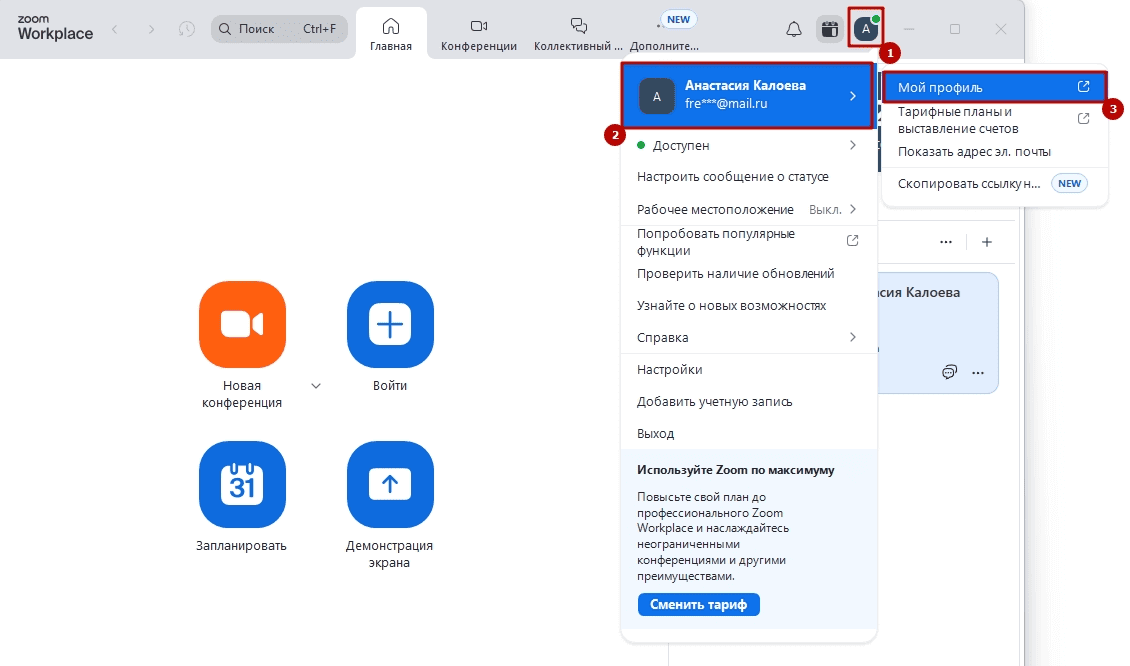Select Тарифные планы и выставление счетов
1130x666 pixels.
tap(995, 120)
